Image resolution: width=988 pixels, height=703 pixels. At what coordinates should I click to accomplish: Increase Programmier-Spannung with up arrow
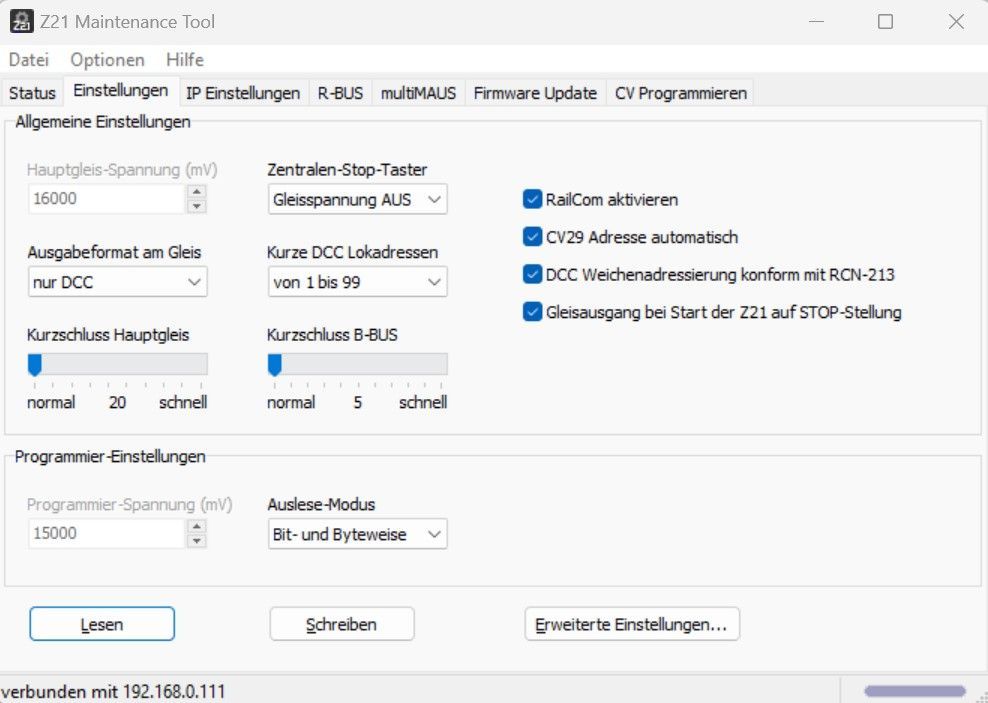pos(197,526)
